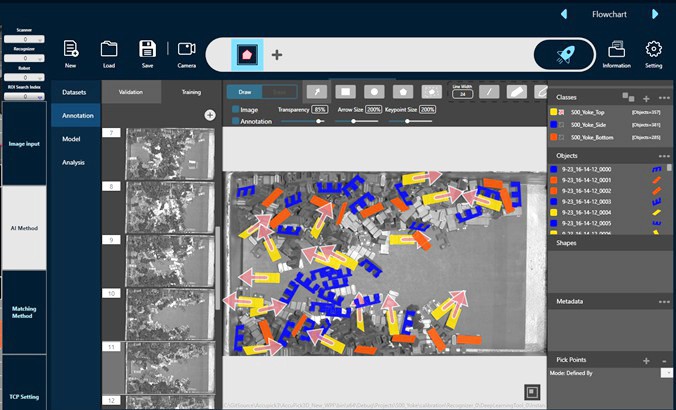
Task: Toggle checkbox beside 500_Yoke_Side class
Action: tap(564, 125)
